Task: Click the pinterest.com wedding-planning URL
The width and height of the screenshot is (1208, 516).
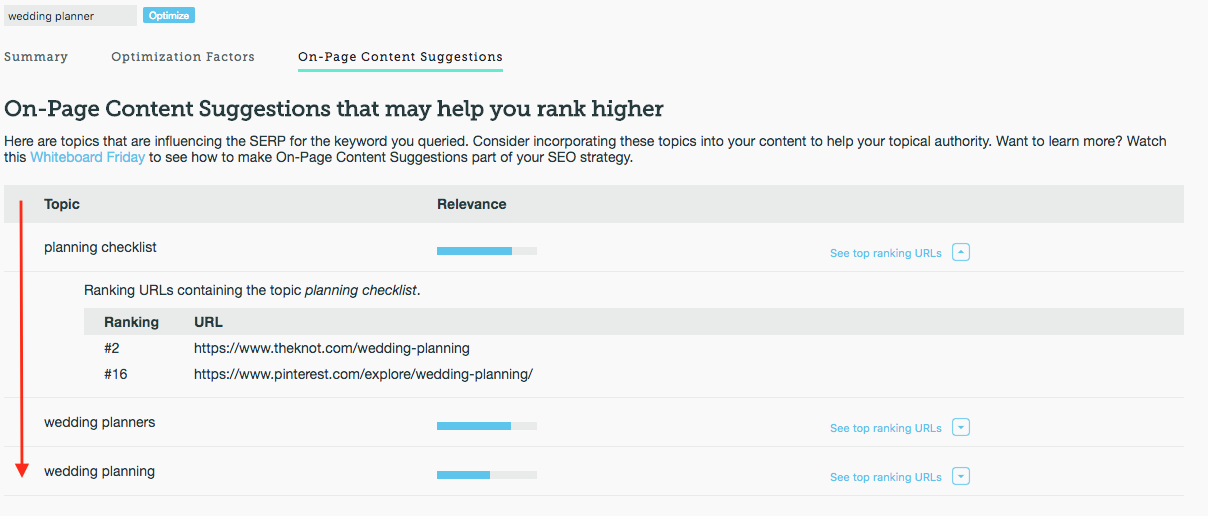Action: [363, 374]
